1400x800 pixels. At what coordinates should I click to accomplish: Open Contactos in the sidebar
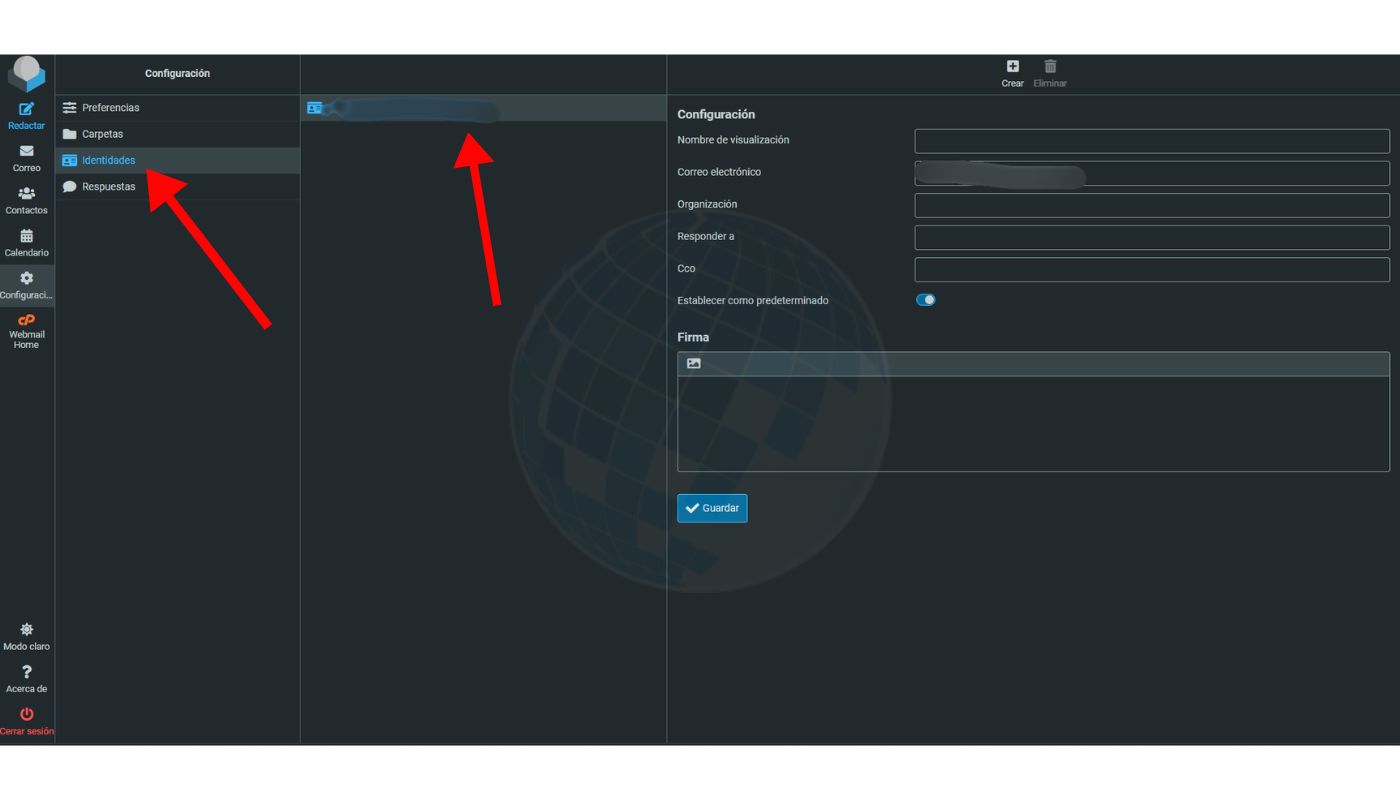coord(27,194)
